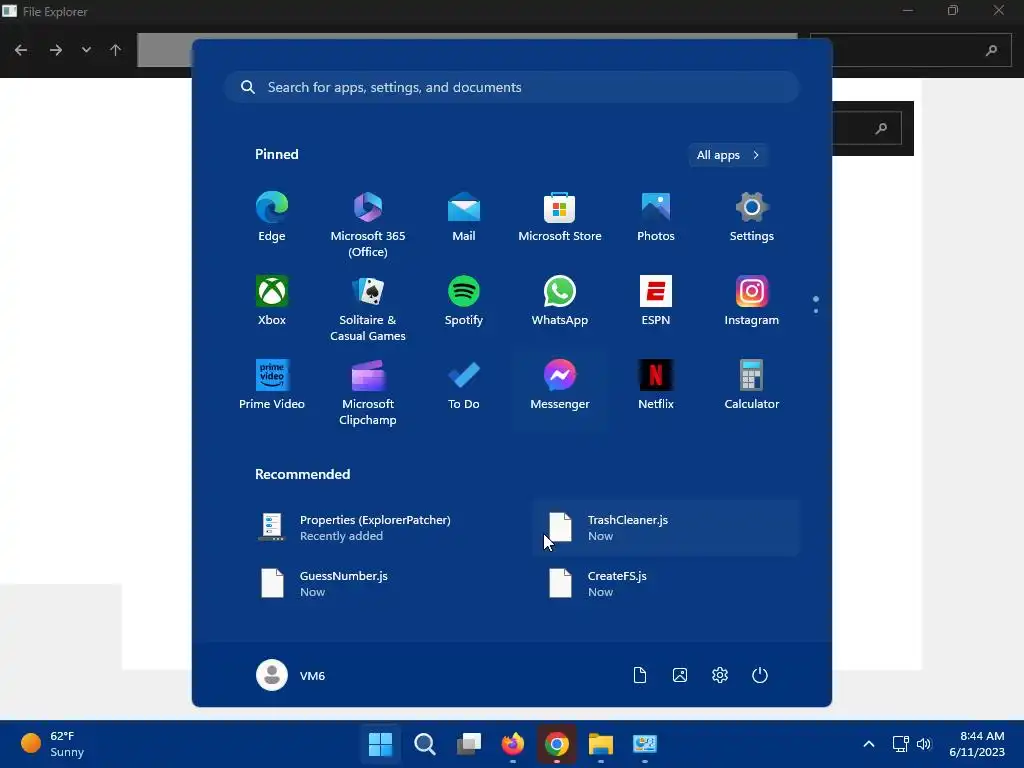The height and width of the screenshot is (768, 1024).
Task: Click File Explorer forward arrow
Action: pyautogui.click(x=56, y=50)
